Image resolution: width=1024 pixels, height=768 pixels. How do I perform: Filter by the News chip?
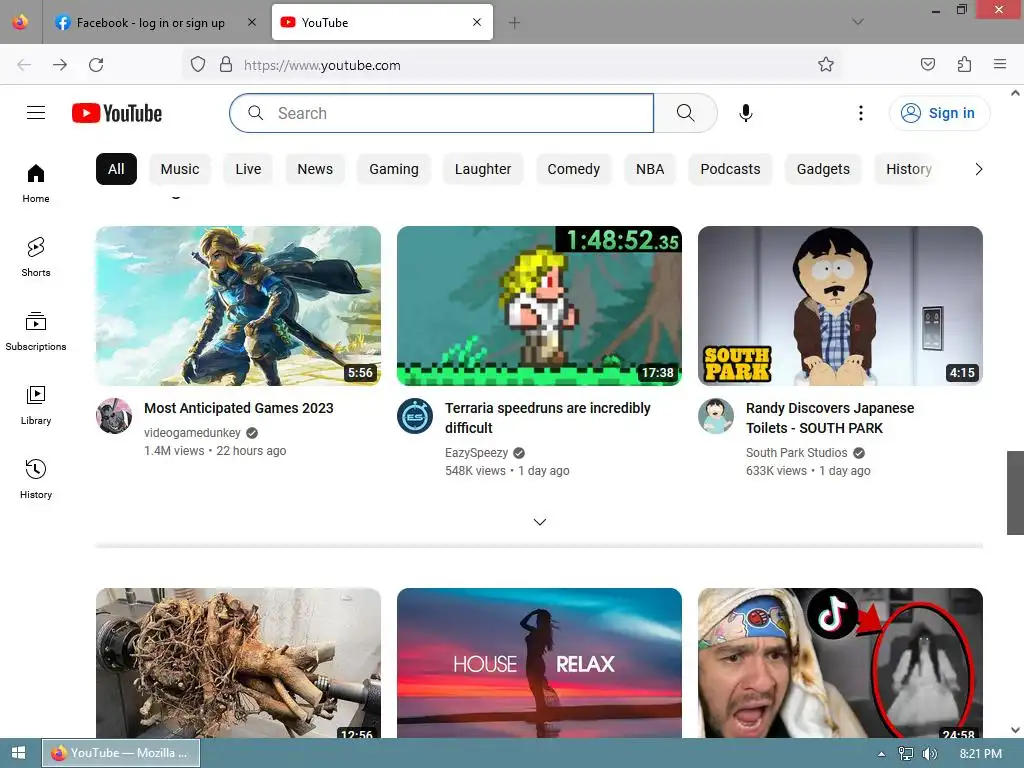tap(315, 169)
